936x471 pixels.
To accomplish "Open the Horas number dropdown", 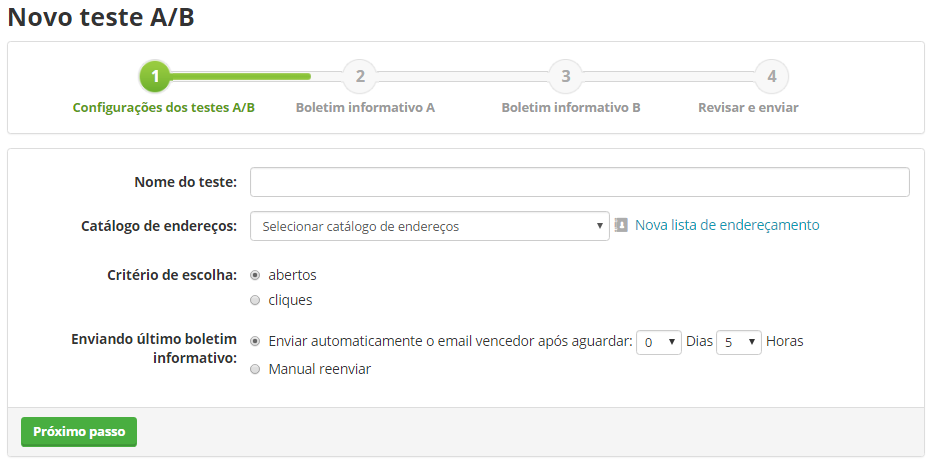I will click(738, 342).
